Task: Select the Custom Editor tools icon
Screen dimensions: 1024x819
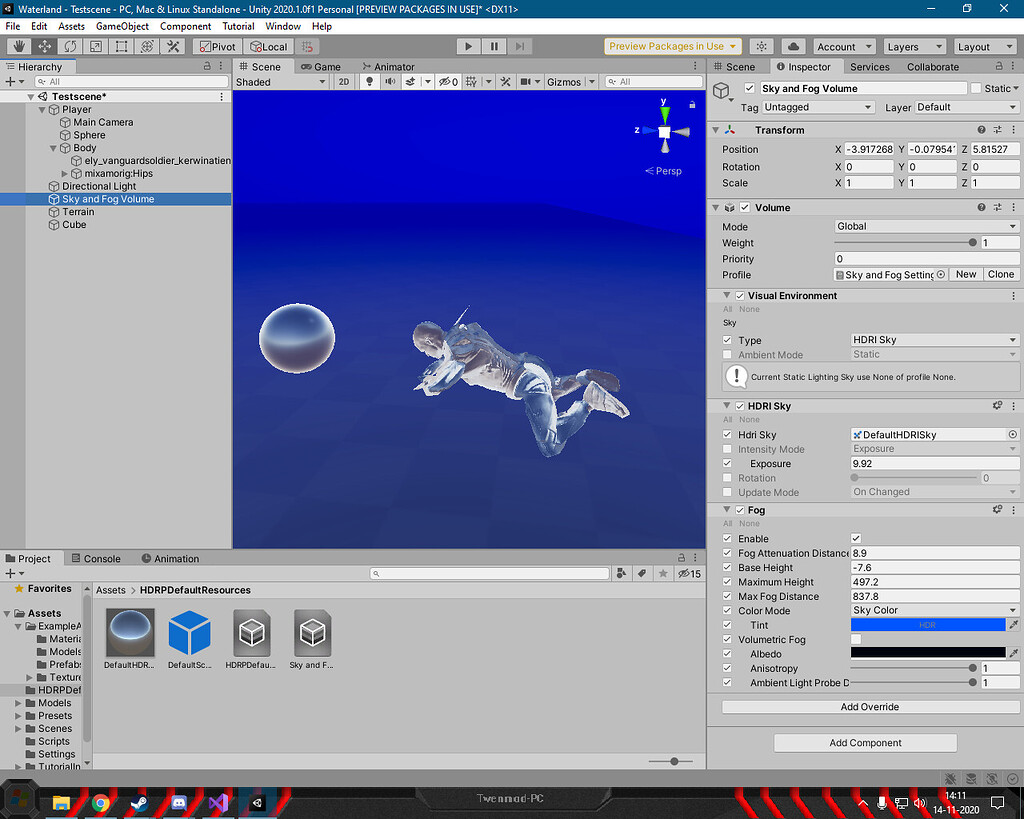Action: coord(172,46)
